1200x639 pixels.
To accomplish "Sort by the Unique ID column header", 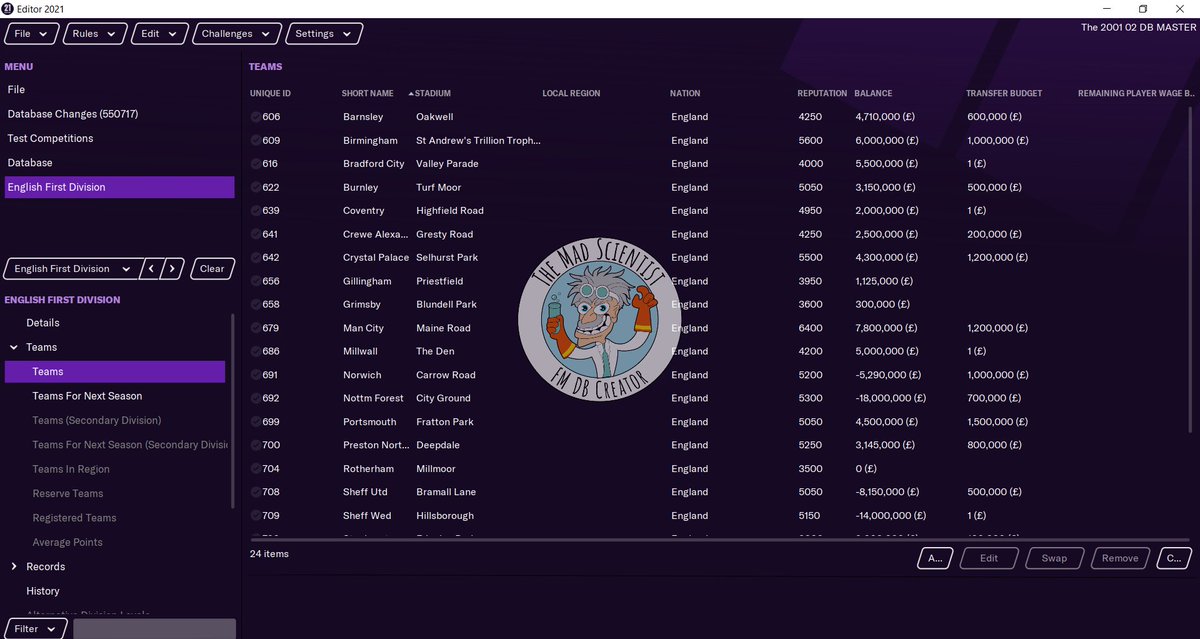I will click(x=270, y=93).
